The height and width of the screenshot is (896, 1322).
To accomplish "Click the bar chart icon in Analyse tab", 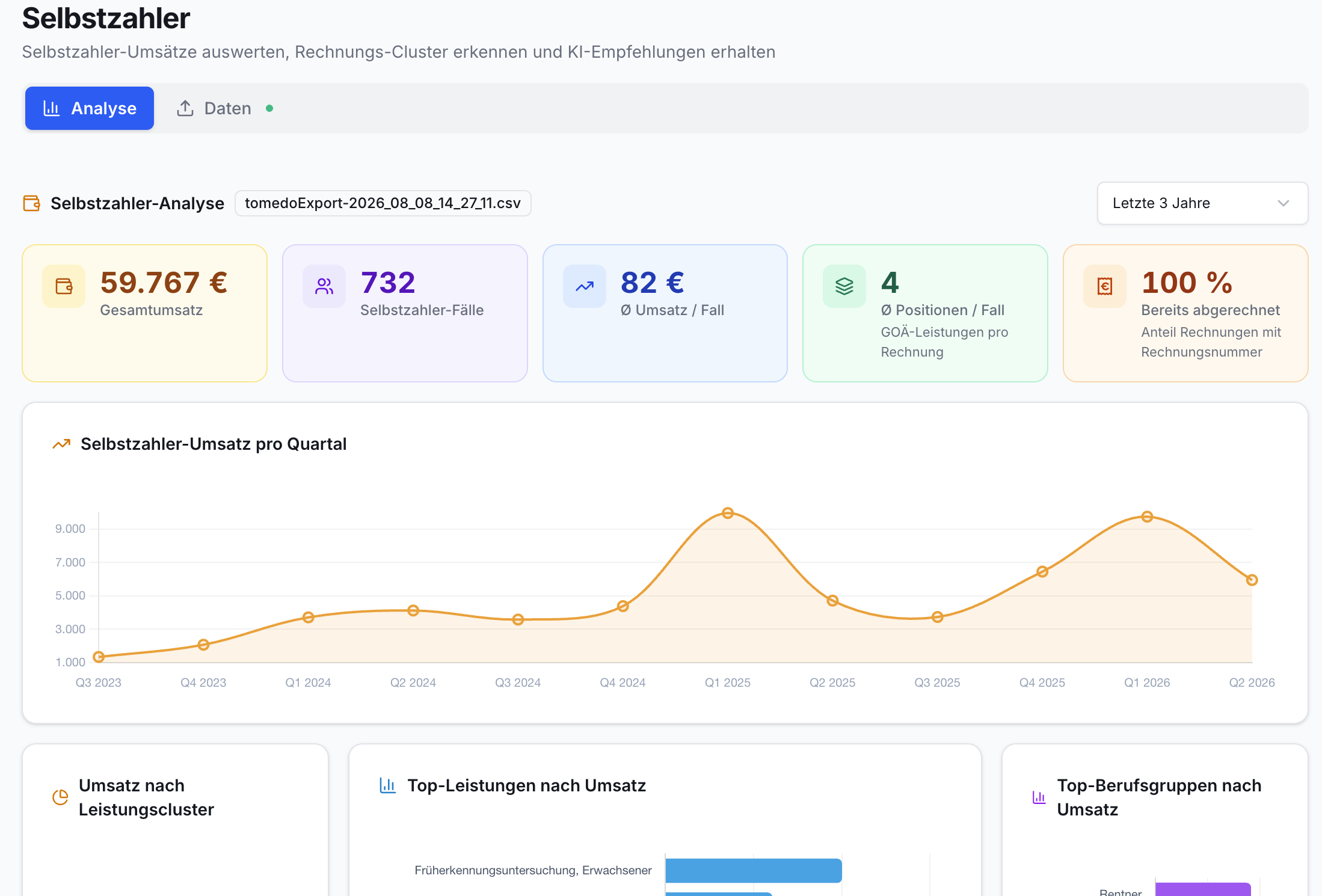I will click(52, 108).
